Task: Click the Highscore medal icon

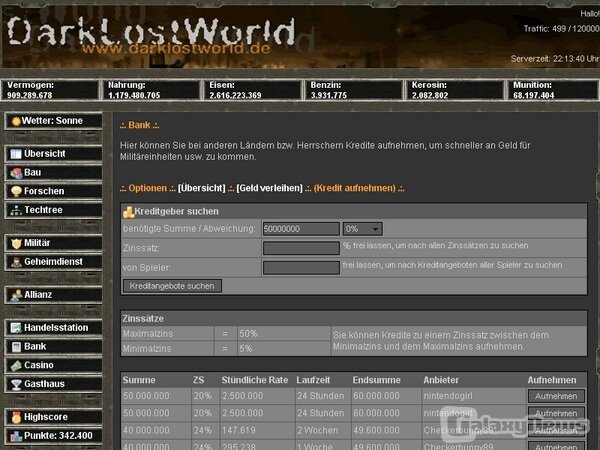Action: pos(16,417)
